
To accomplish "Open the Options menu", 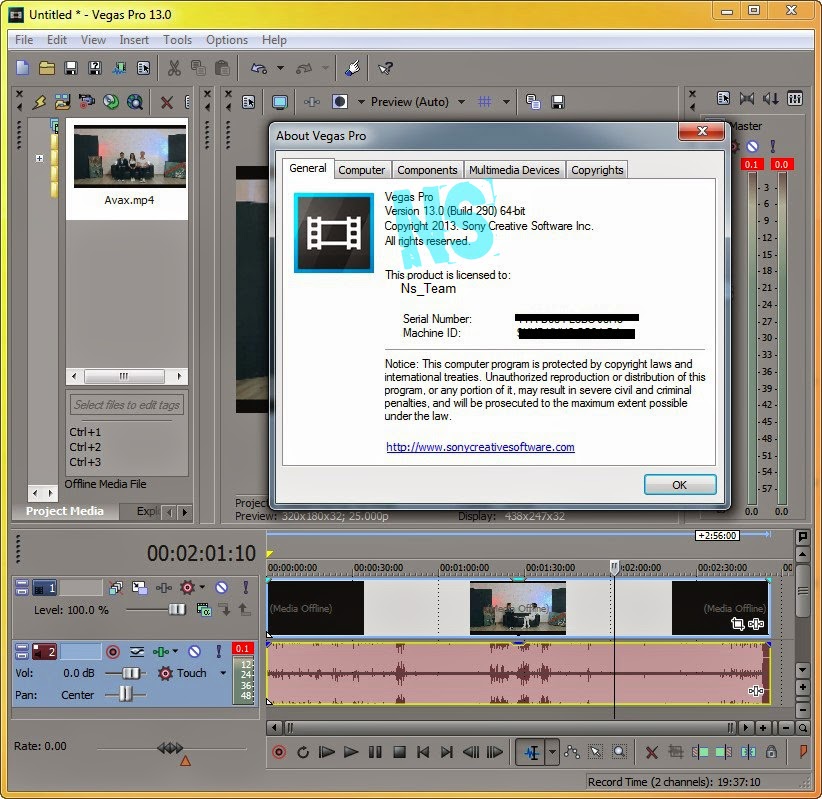I will coord(226,40).
